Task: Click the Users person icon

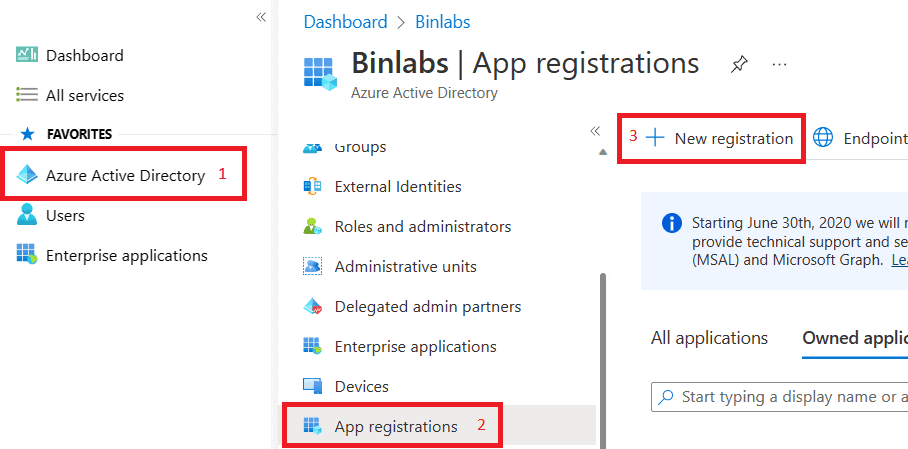Action: [x=27, y=216]
